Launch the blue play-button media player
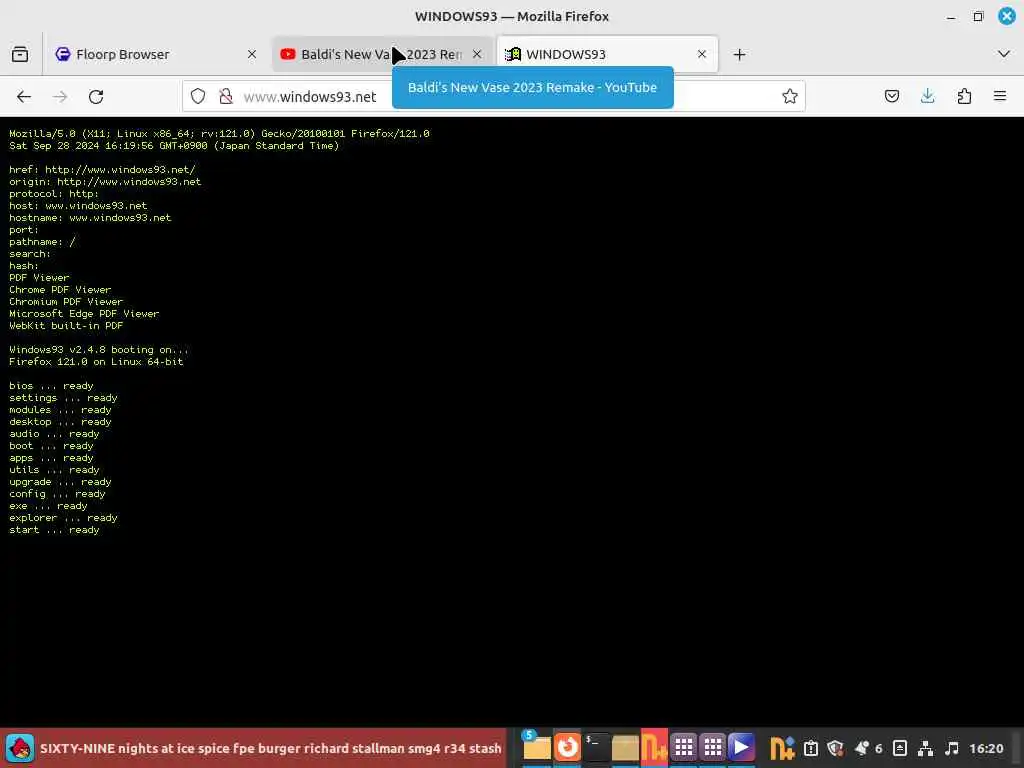 pos(741,747)
